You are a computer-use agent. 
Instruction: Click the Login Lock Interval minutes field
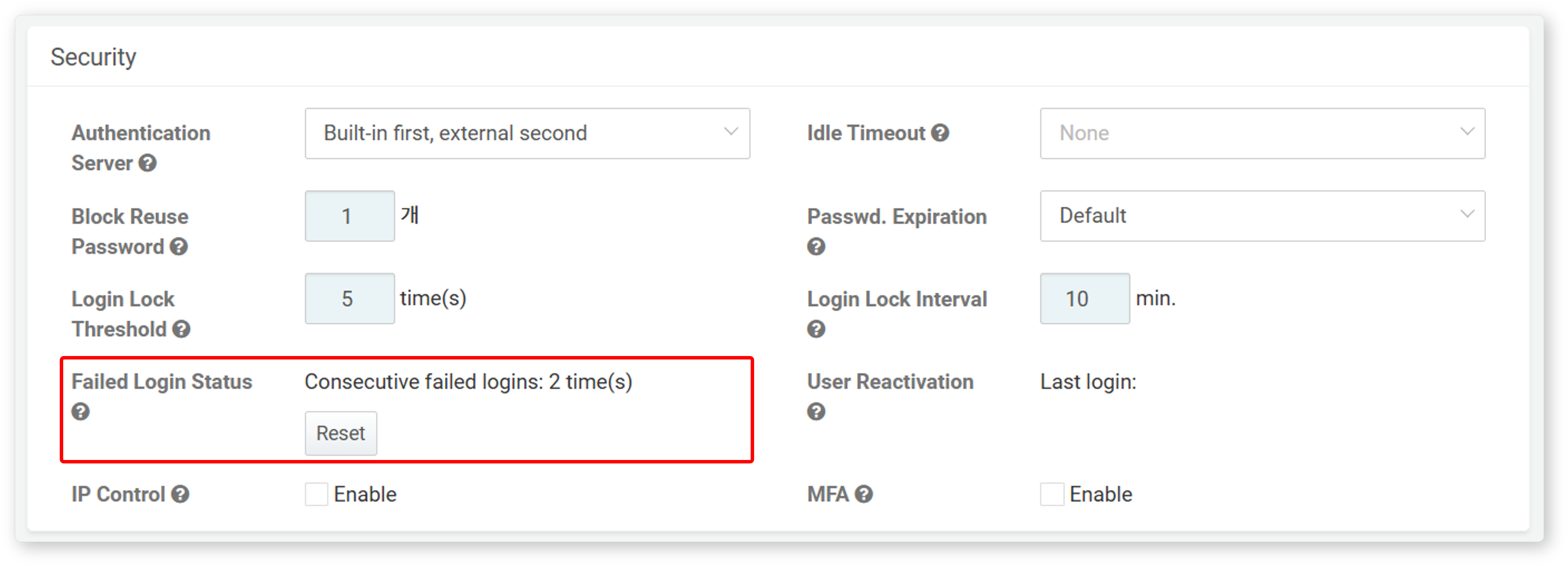(1085, 299)
